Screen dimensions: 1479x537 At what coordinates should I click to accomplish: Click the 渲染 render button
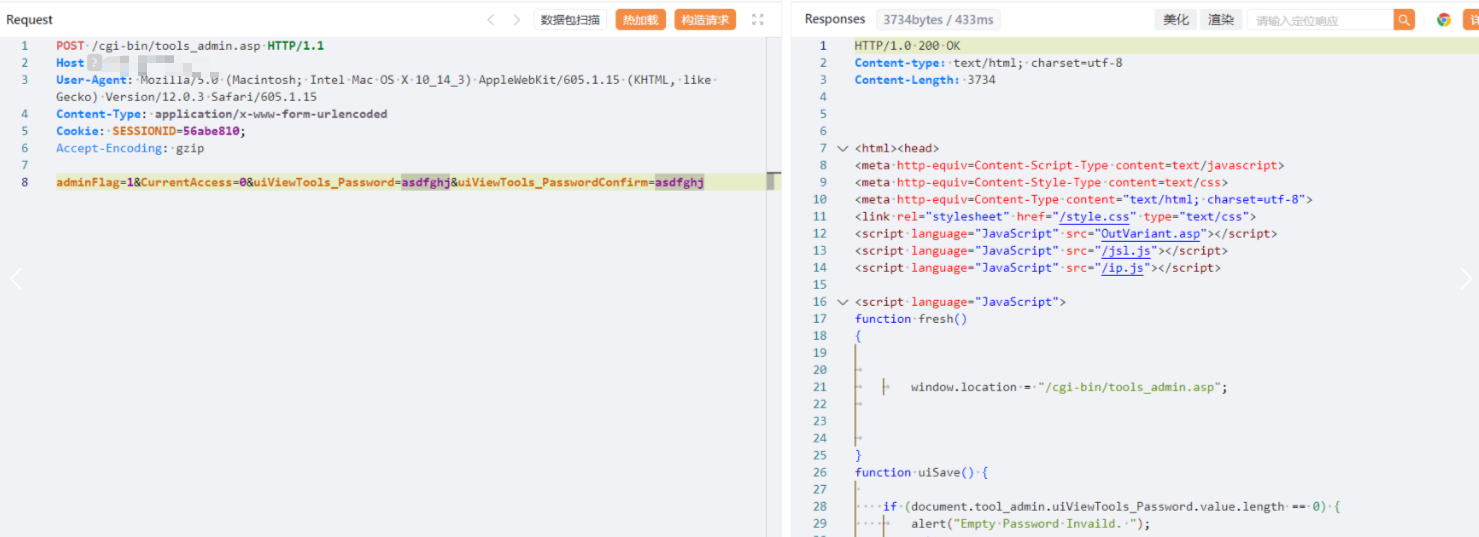[x=1220, y=19]
